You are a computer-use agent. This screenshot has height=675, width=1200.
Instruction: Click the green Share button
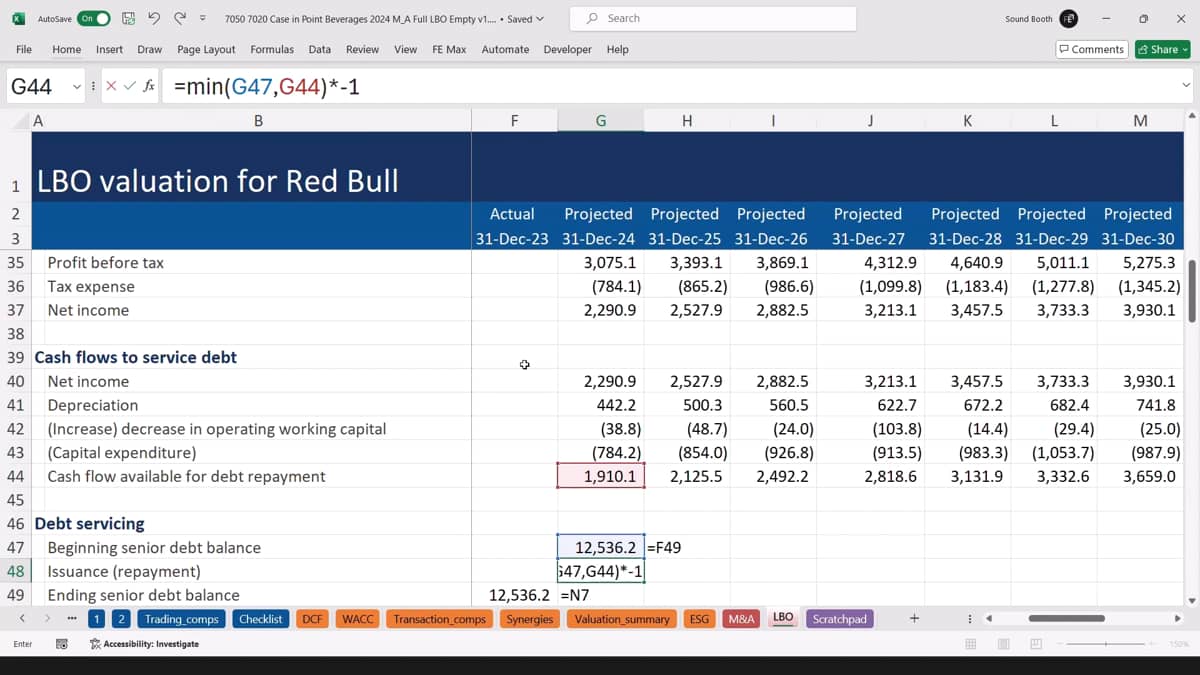1162,49
